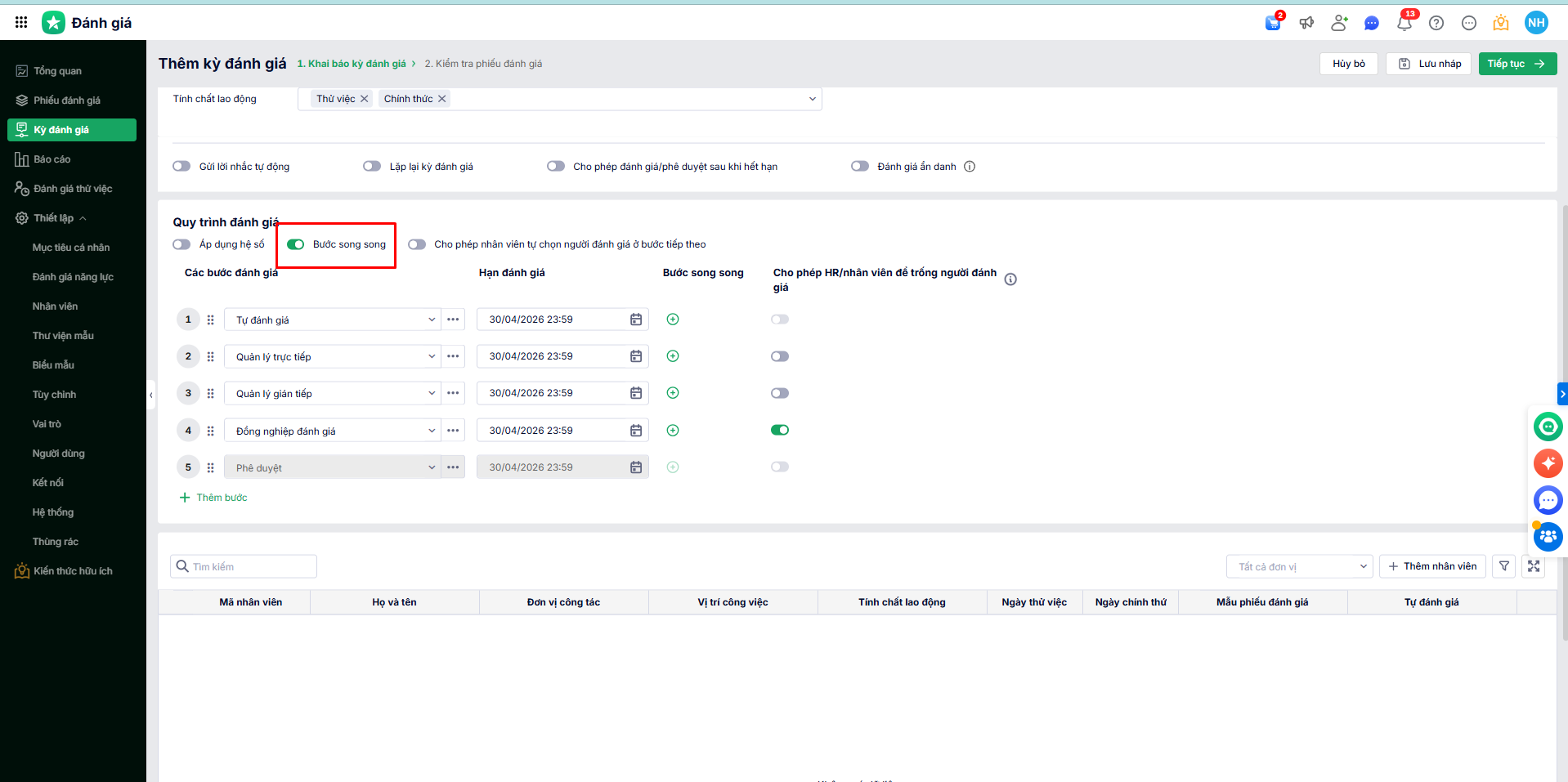
Task: Enable Gửi lời nhắc tự động toggle
Action: point(181,167)
